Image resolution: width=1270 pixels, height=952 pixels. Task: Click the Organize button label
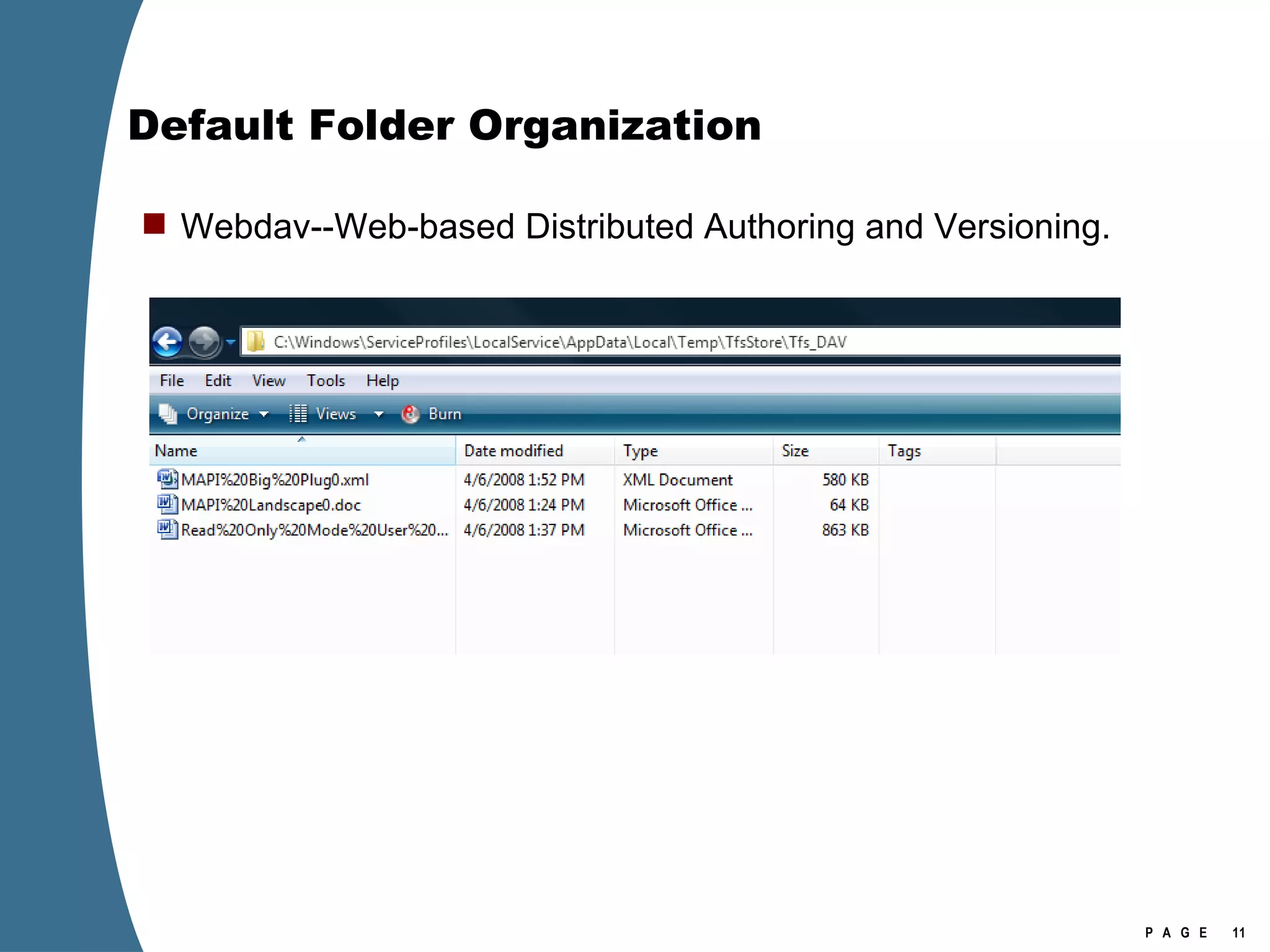point(218,414)
